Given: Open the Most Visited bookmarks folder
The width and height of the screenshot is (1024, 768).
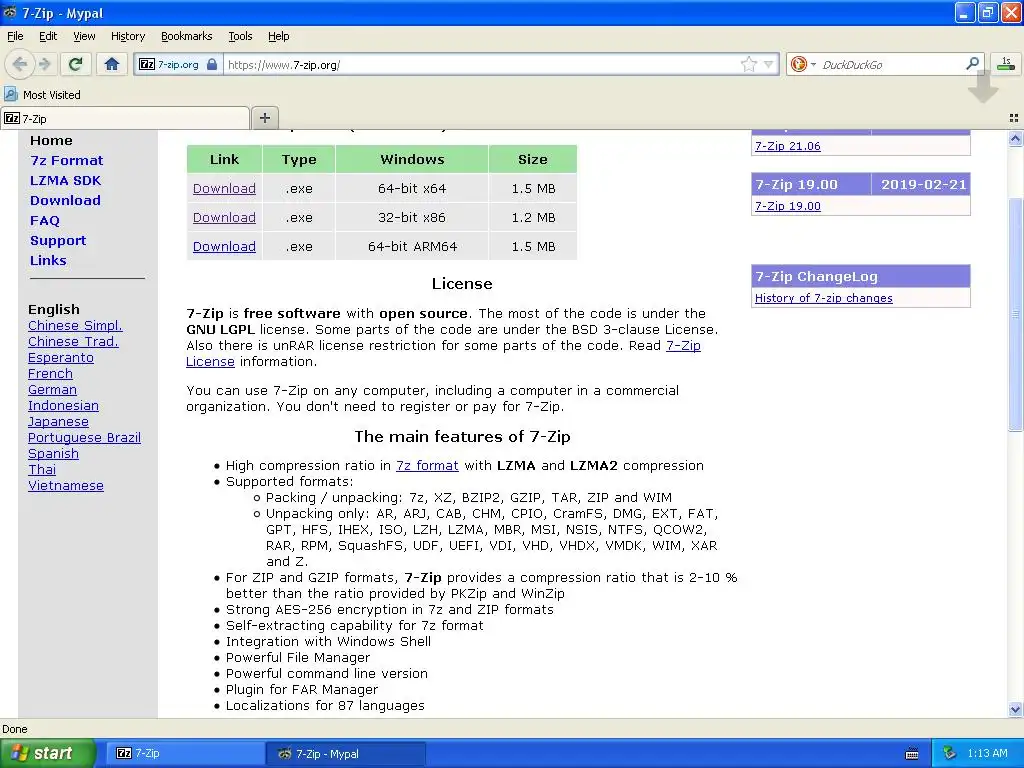Looking at the screenshot, I should pyautogui.click(x=42, y=95).
